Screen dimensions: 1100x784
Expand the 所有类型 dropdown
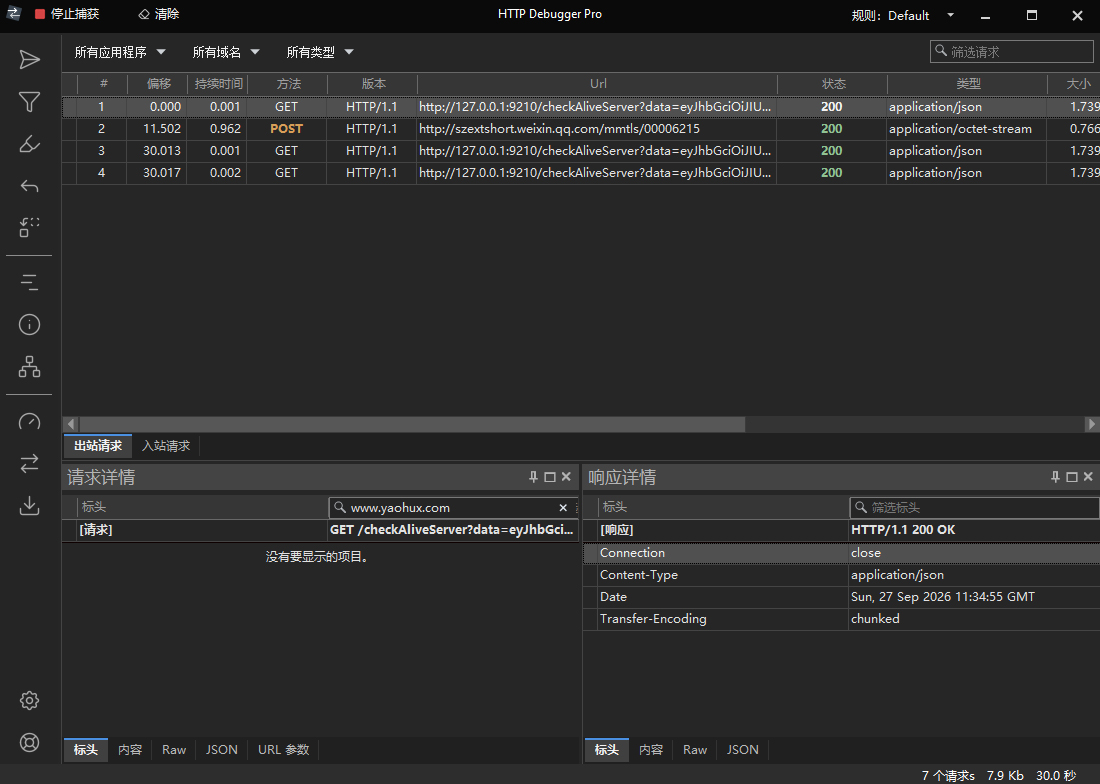[320, 52]
